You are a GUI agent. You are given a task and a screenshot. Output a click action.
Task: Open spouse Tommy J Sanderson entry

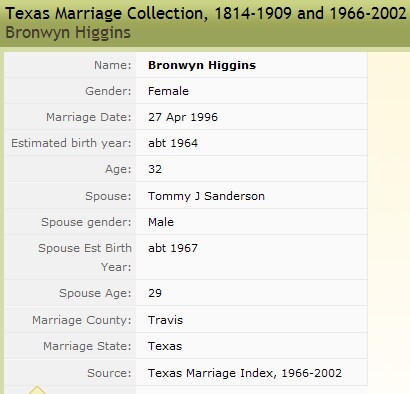coord(206,196)
